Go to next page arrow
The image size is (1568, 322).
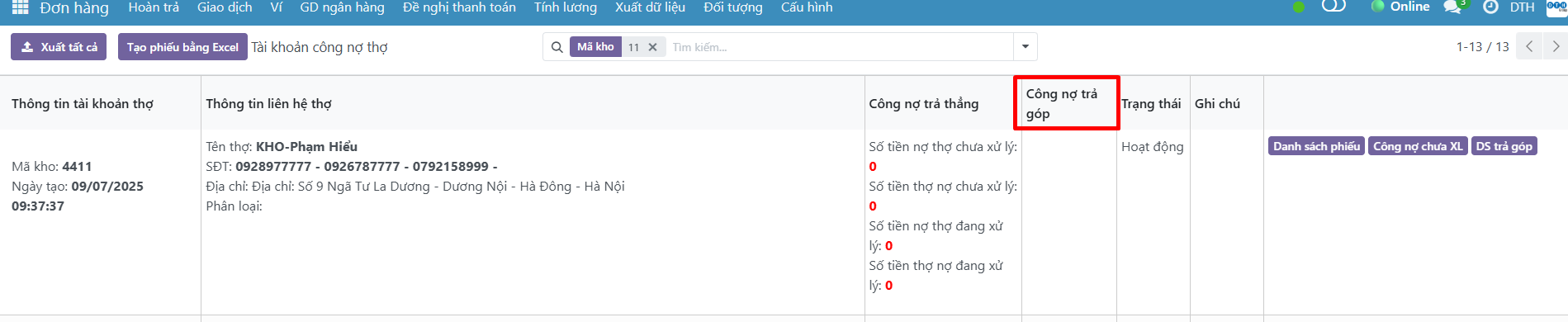(1556, 47)
